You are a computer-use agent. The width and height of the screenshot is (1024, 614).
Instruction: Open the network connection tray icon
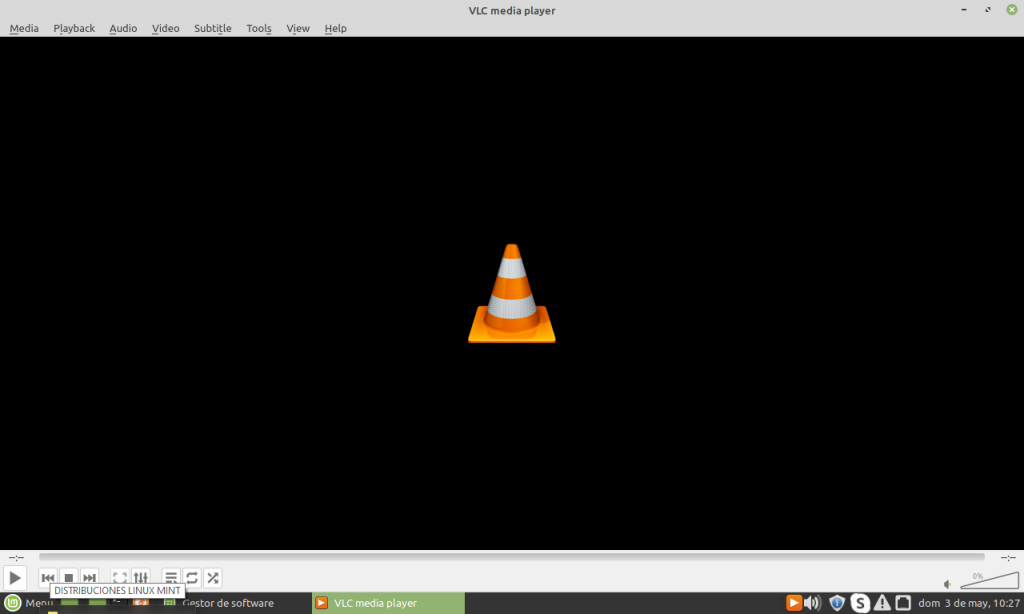pos(903,603)
